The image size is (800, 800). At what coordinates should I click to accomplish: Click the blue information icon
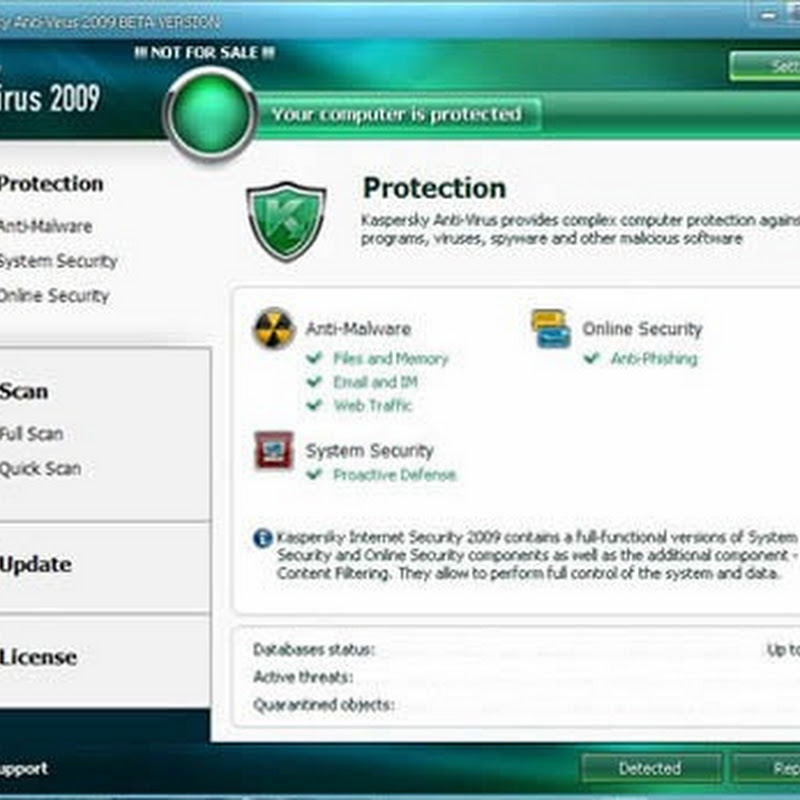[x=263, y=538]
